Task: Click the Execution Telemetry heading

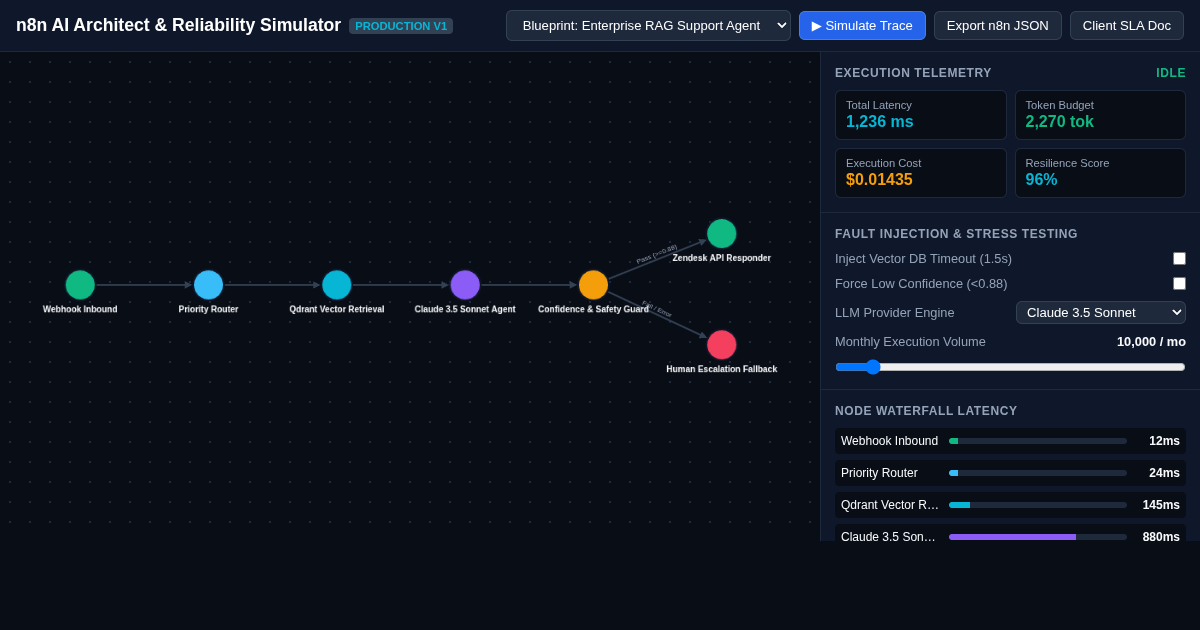Action: (913, 73)
